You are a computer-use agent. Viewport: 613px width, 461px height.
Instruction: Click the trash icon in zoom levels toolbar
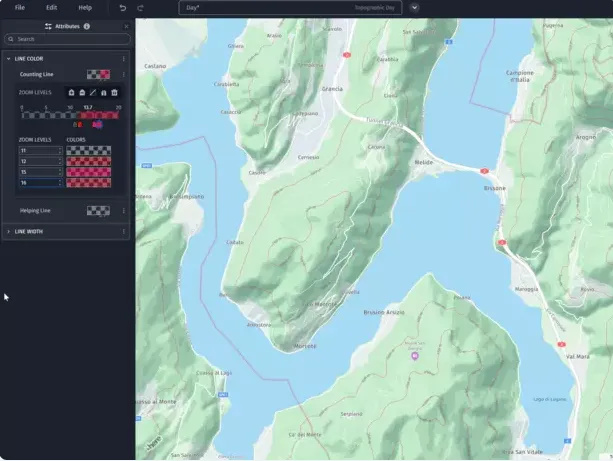point(114,92)
